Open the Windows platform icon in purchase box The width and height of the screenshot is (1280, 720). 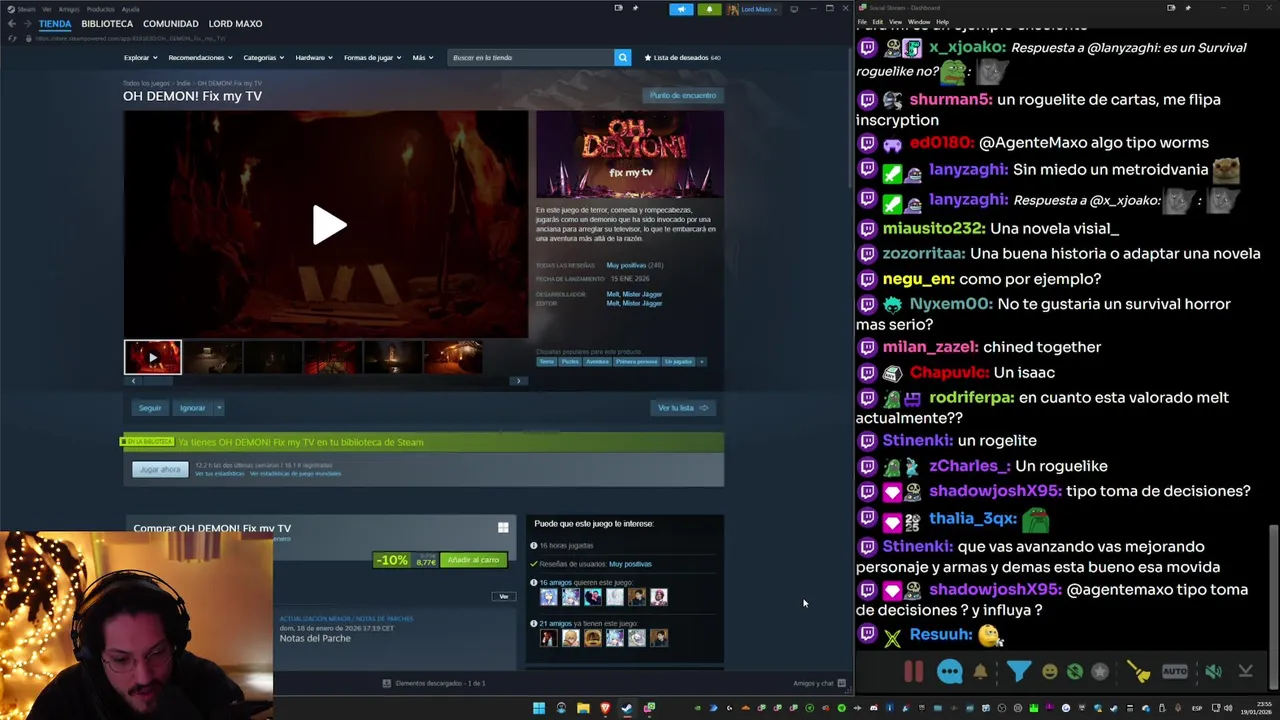pyautogui.click(x=503, y=527)
